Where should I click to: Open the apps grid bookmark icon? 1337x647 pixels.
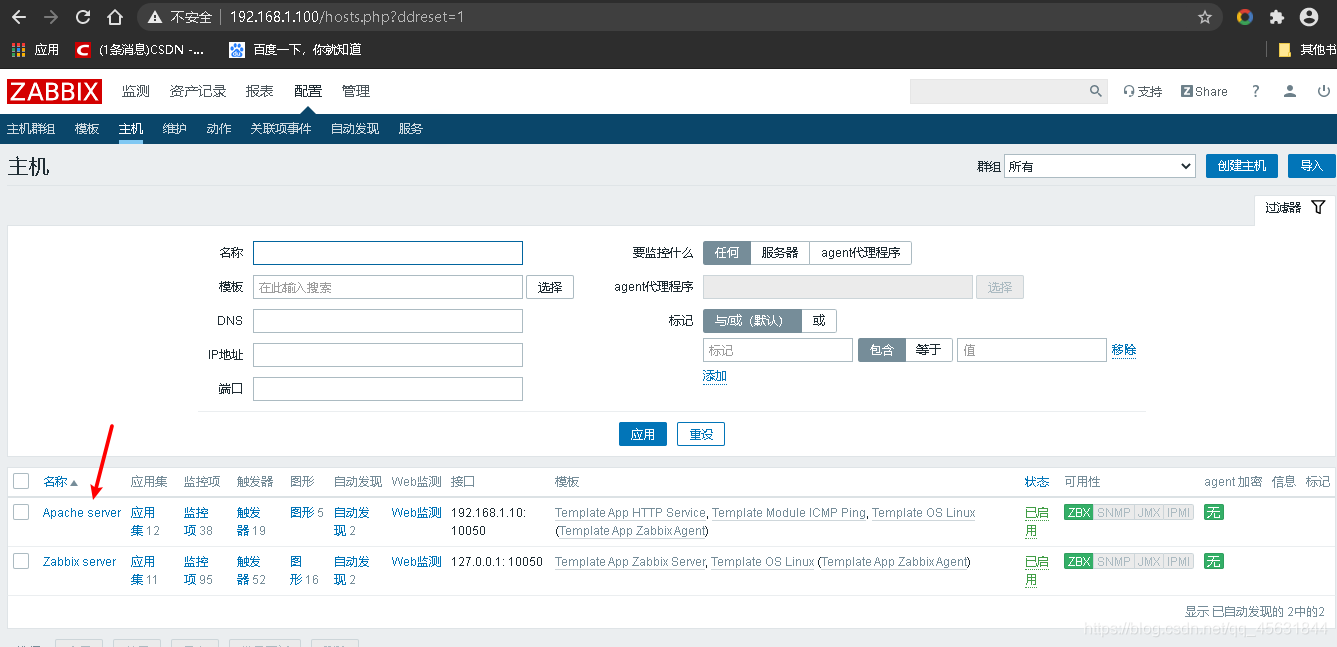click(18, 49)
